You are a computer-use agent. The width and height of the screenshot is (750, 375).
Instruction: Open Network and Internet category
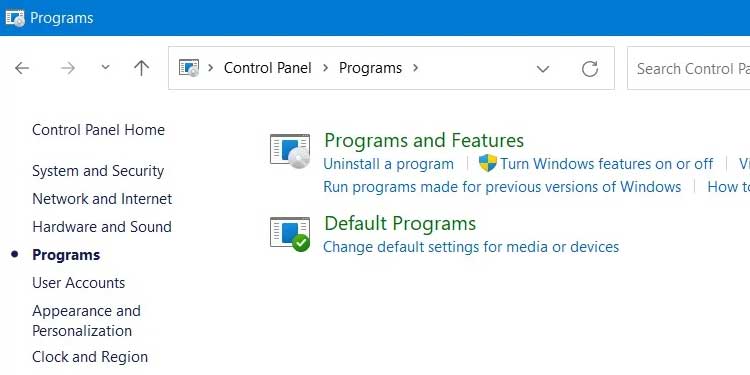[102, 199]
